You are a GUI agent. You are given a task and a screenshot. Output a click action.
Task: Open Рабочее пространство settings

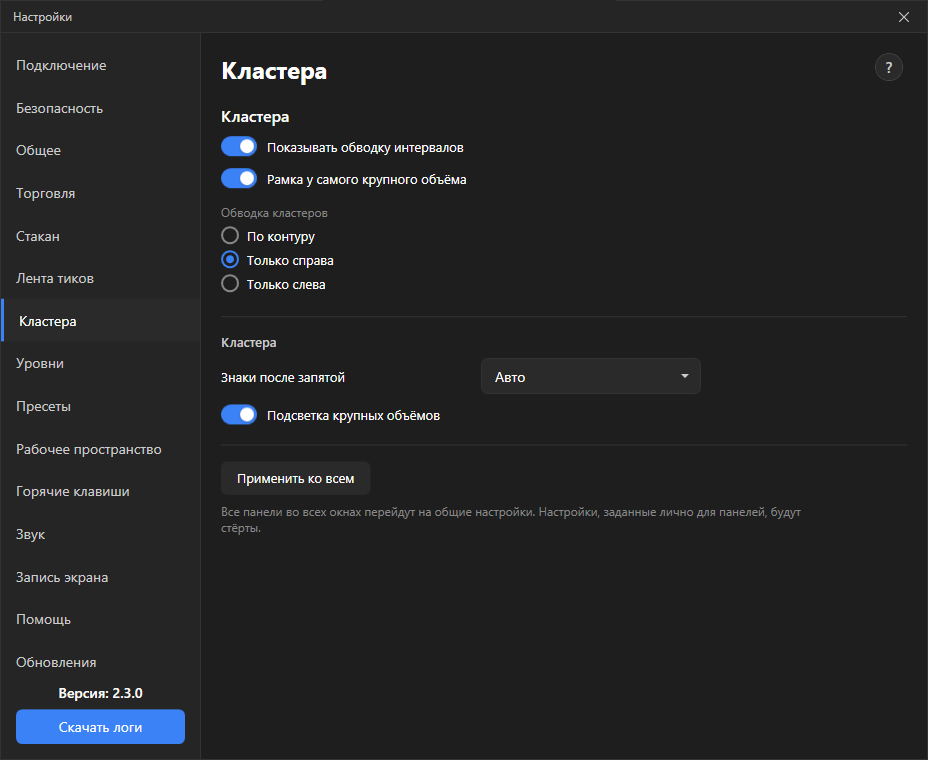[101, 449]
